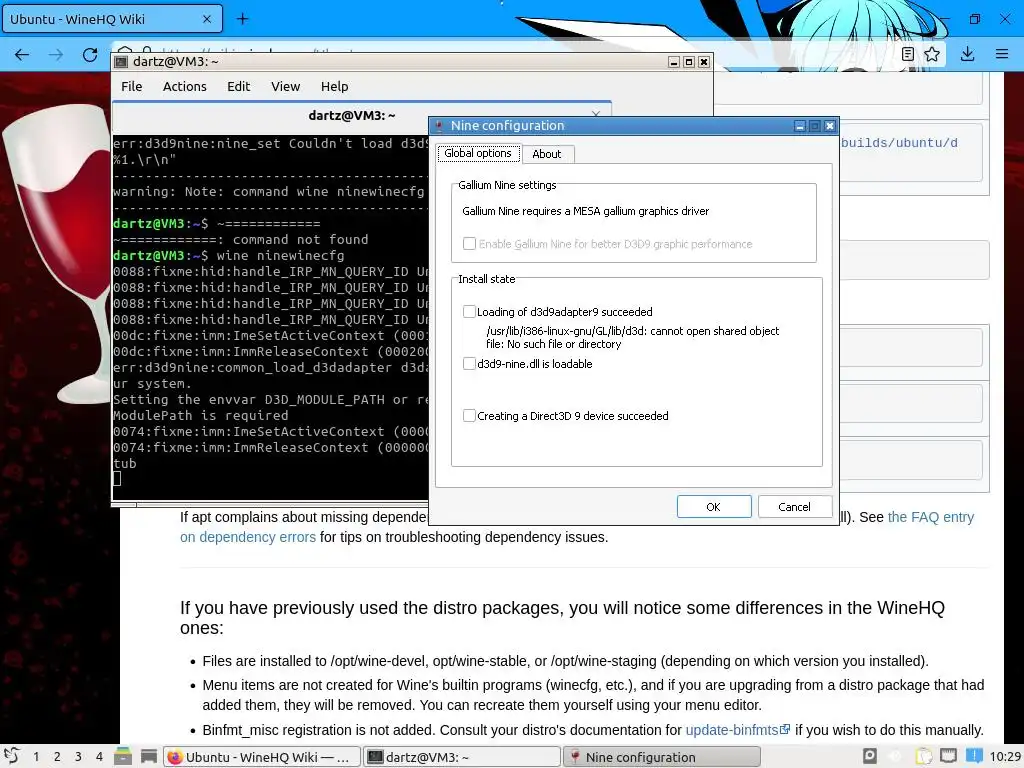Close the dartz@VM3 terminal window
This screenshot has width=1024, height=768.
[x=704, y=61]
